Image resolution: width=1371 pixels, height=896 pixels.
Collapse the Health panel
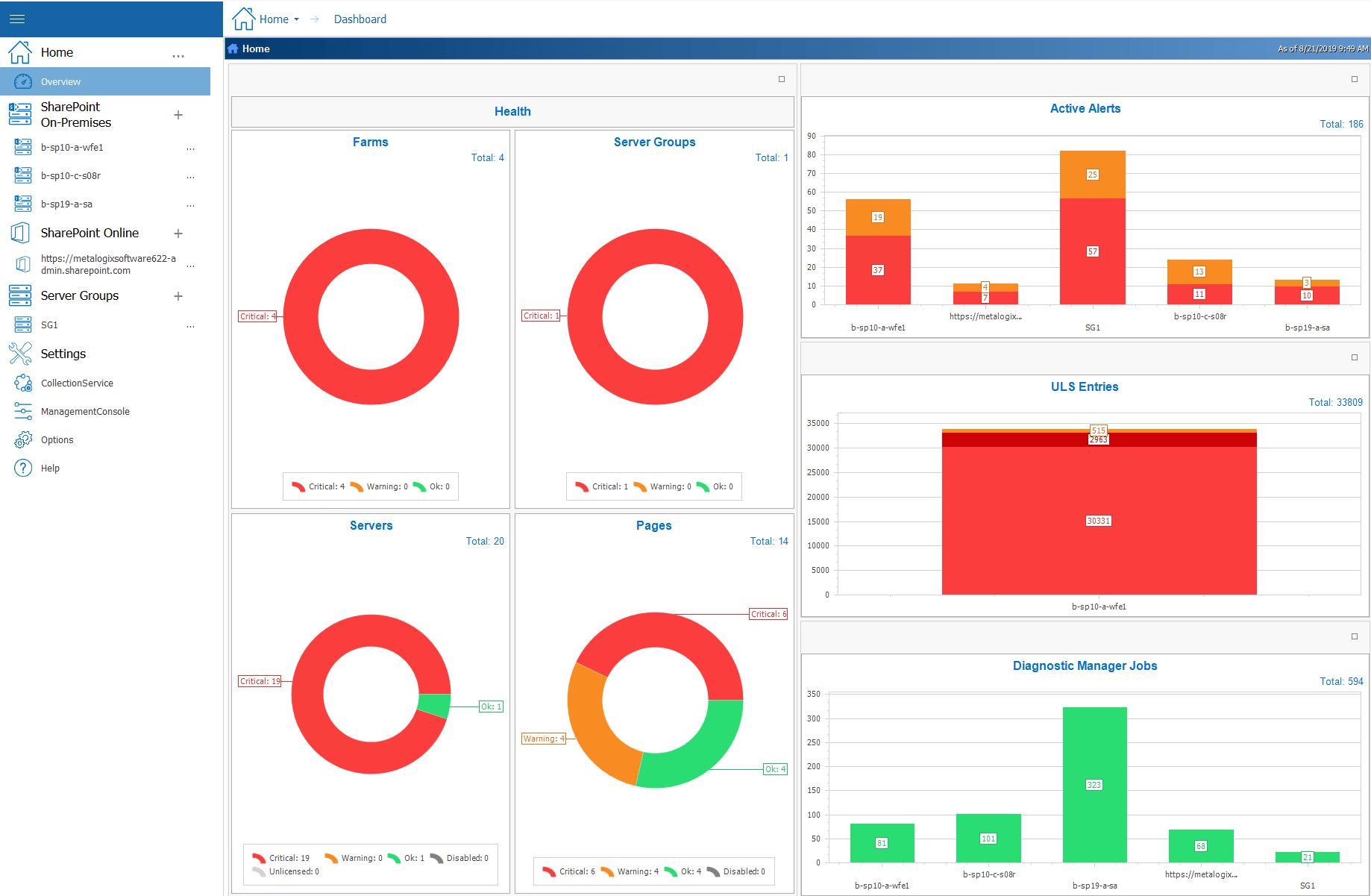tap(781, 78)
